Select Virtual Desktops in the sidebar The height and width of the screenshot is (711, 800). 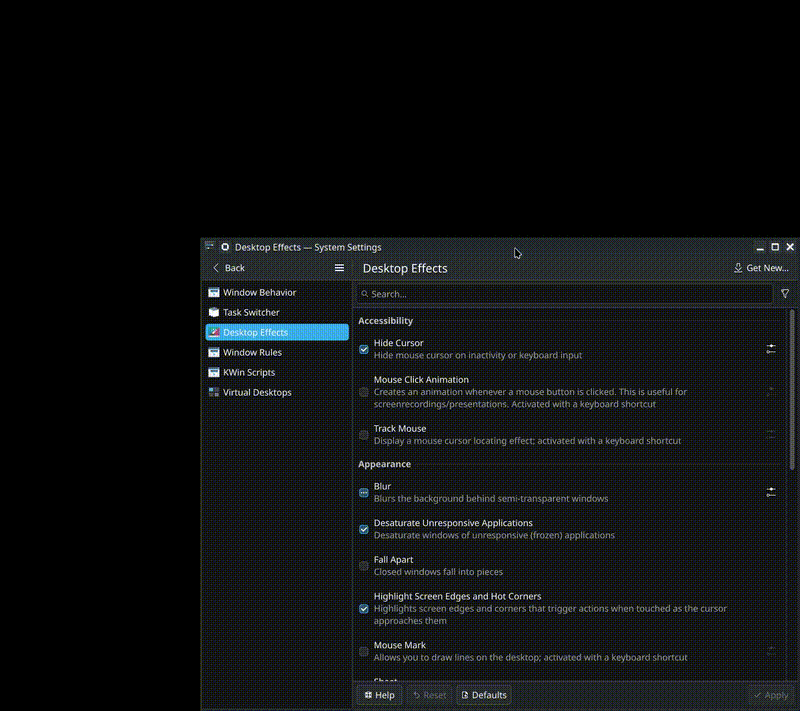point(277,392)
